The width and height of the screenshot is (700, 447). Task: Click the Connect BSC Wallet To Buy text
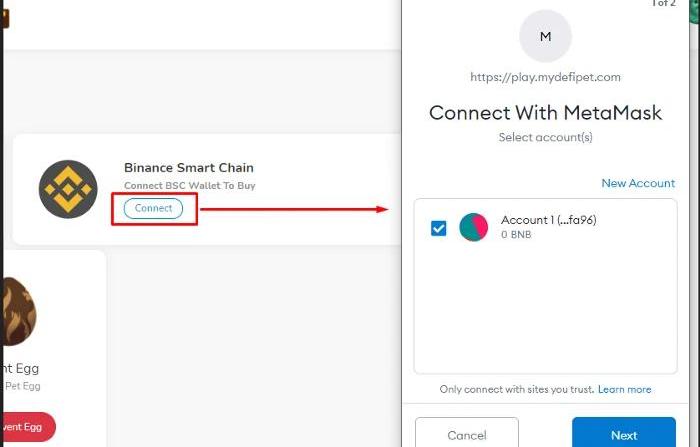pos(190,186)
